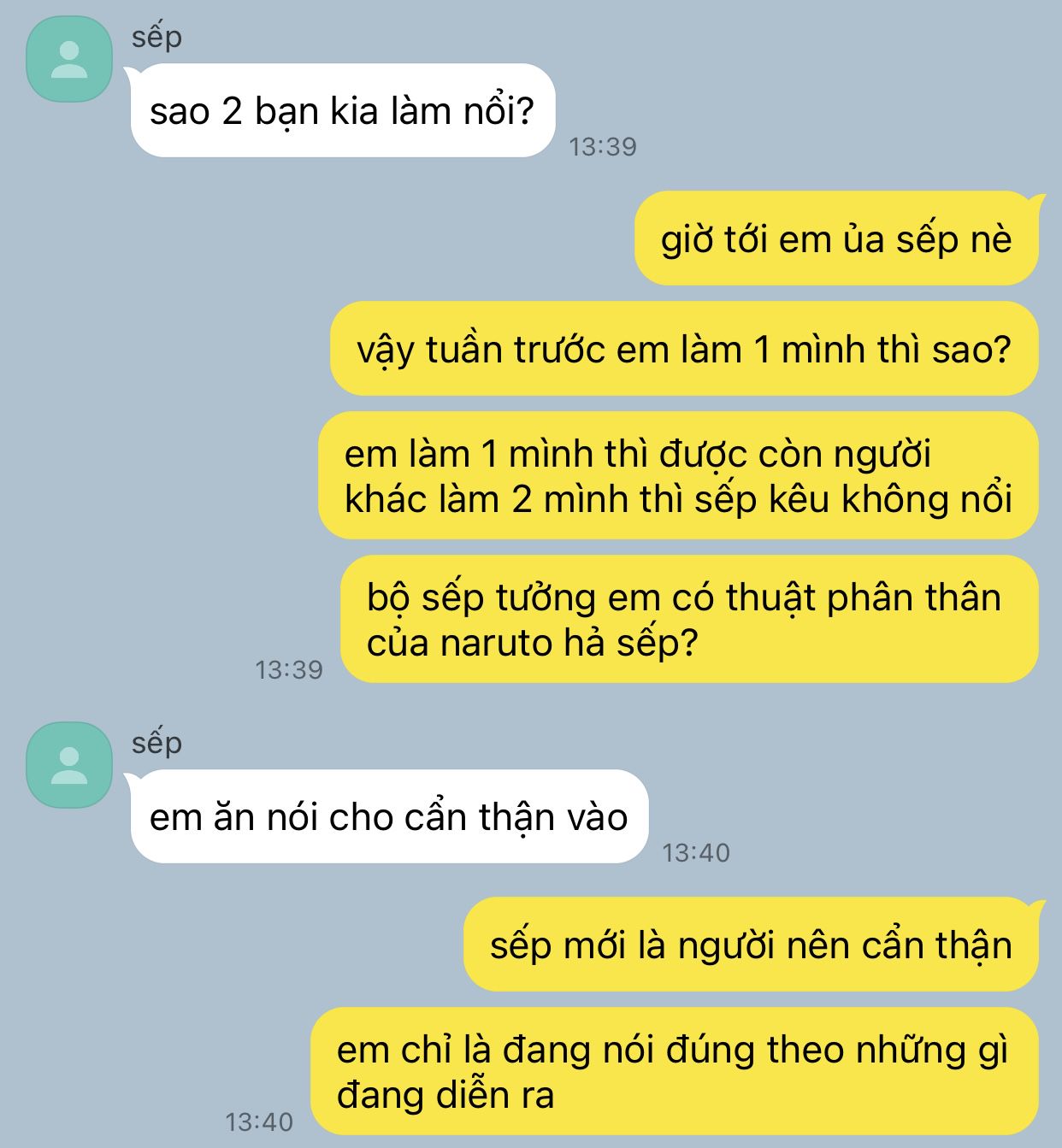Tap the 13:39 timestamp beside the naruto message

pos(289,669)
